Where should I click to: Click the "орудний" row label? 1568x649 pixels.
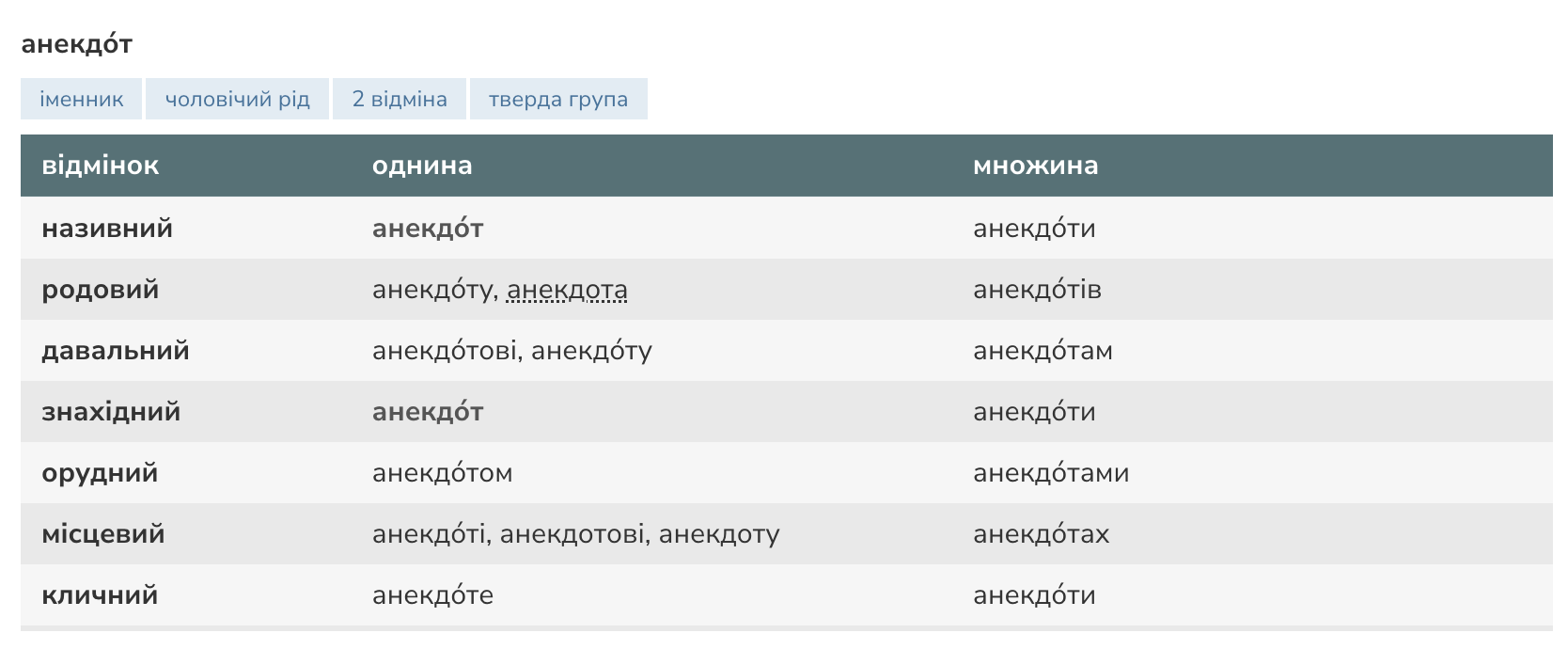coord(100,473)
